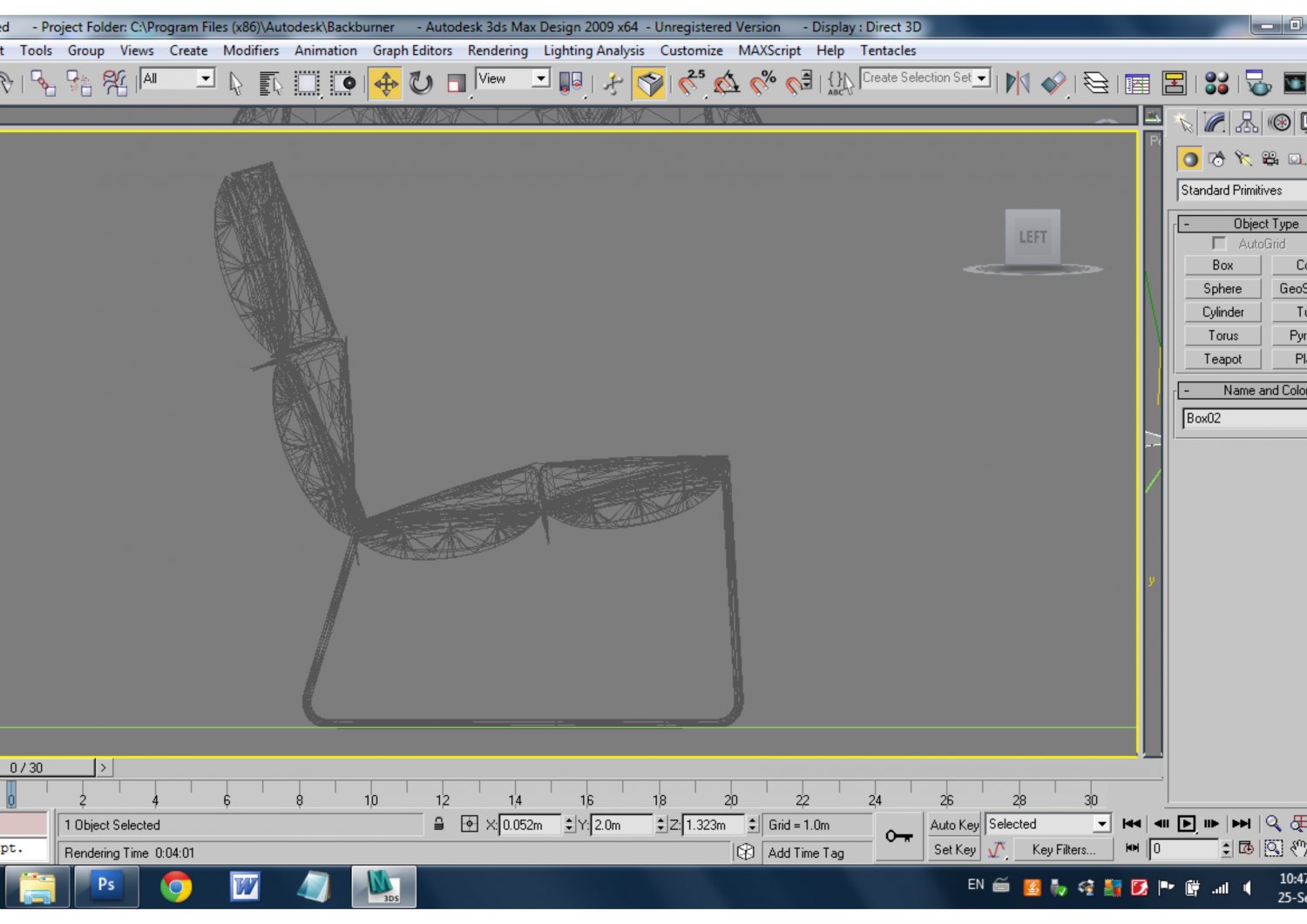Screen dimensions: 1307x924
Task: Open the selection filter All dropdown
Action: (207, 78)
